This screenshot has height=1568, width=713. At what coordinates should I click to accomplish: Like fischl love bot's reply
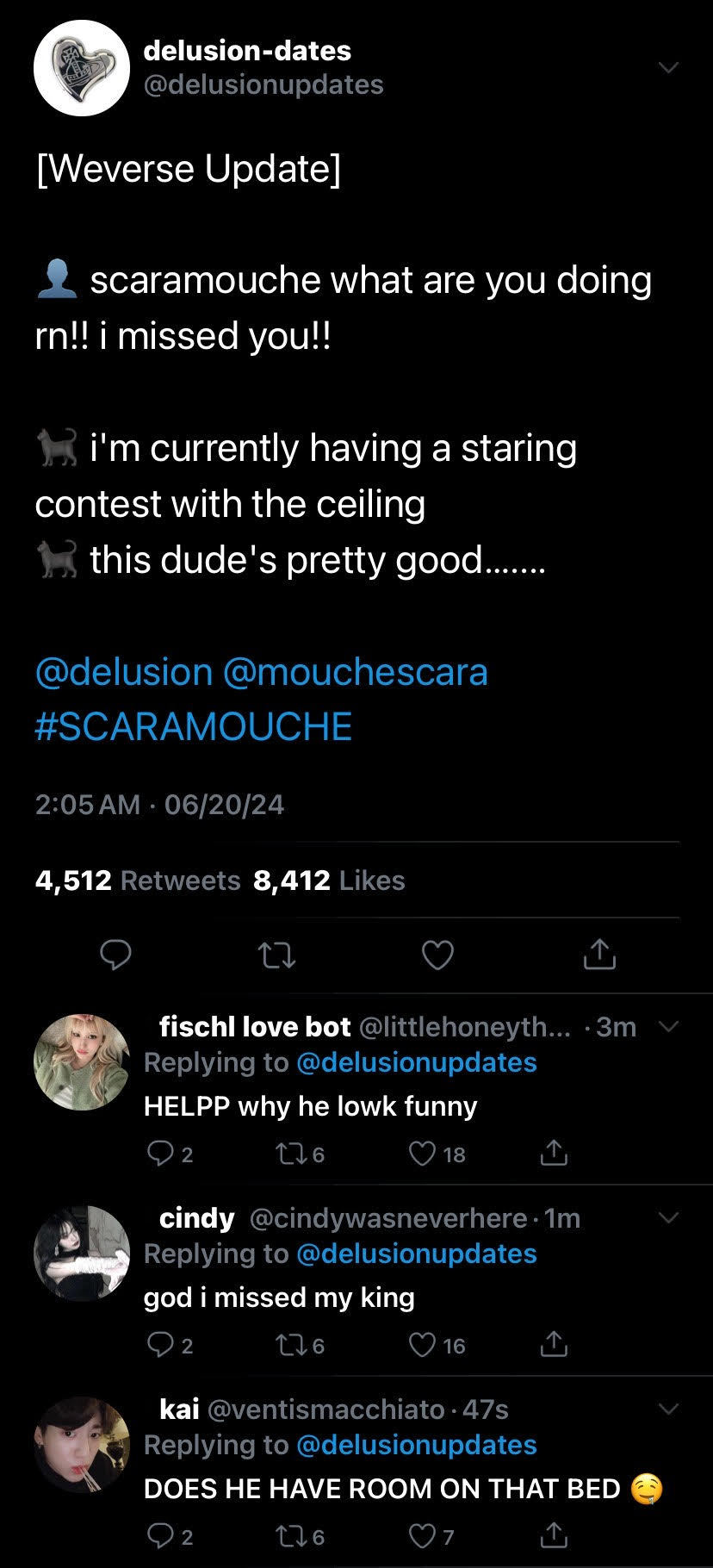(x=421, y=1154)
